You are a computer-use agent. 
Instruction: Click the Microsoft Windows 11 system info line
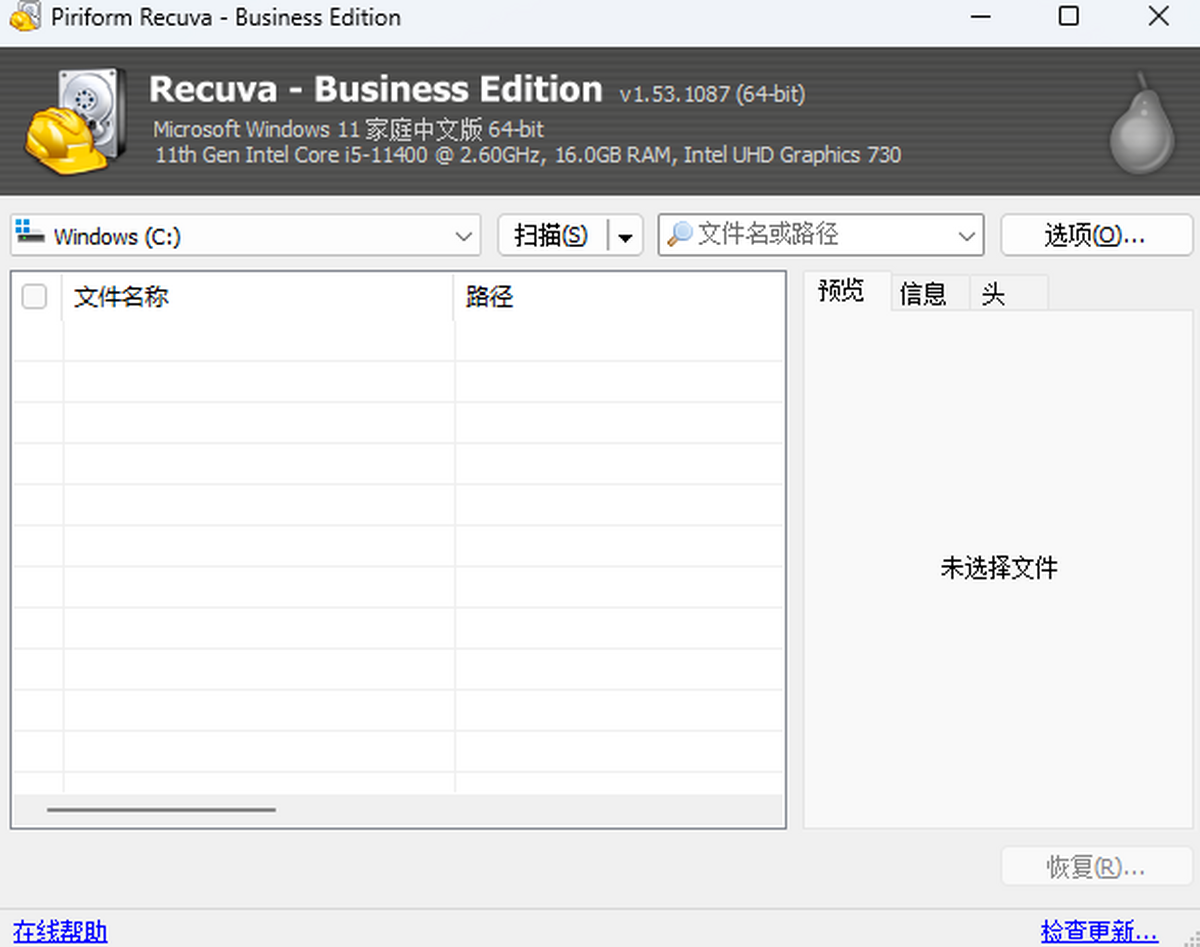pos(349,129)
